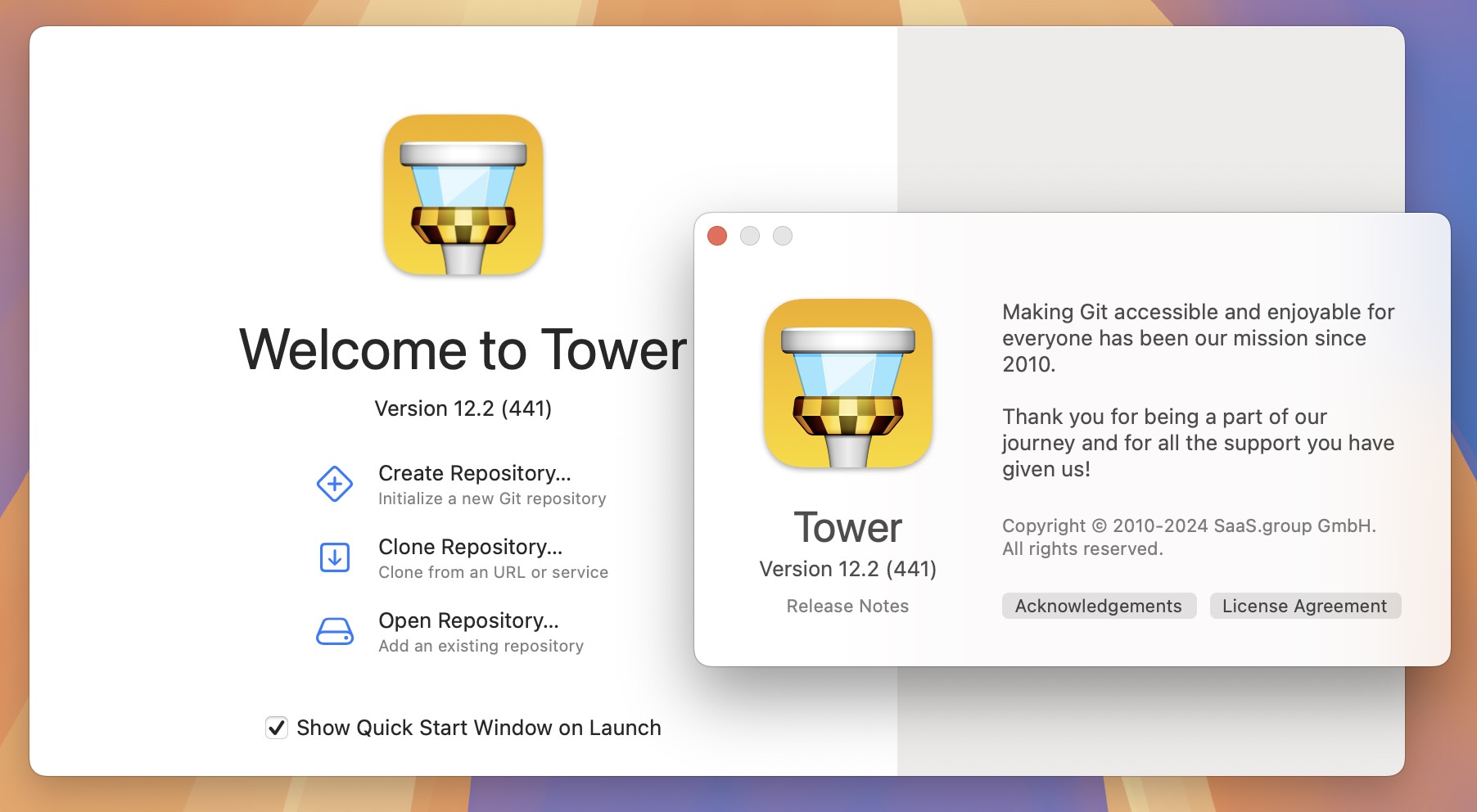Click Version 12.2 (441) in About window
Image resolution: width=1477 pixels, height=812 pixels.
click(x=848, y=569)
